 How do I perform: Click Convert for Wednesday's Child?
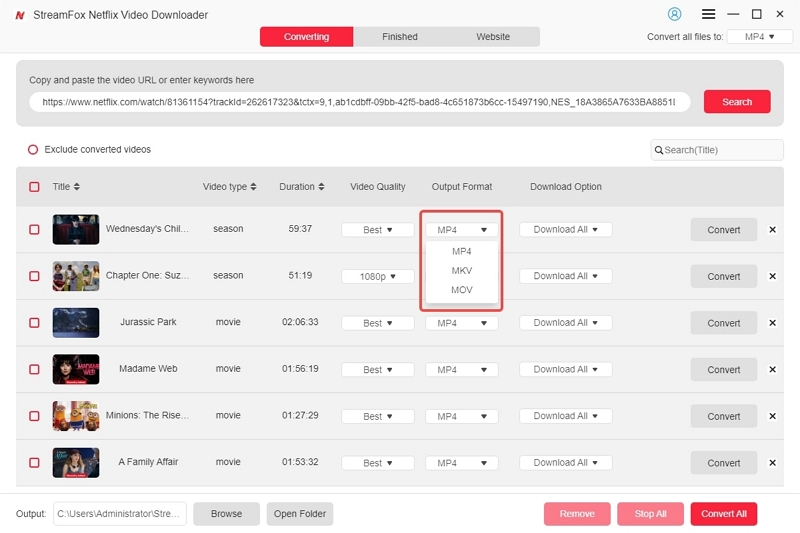tap(723, 230)
